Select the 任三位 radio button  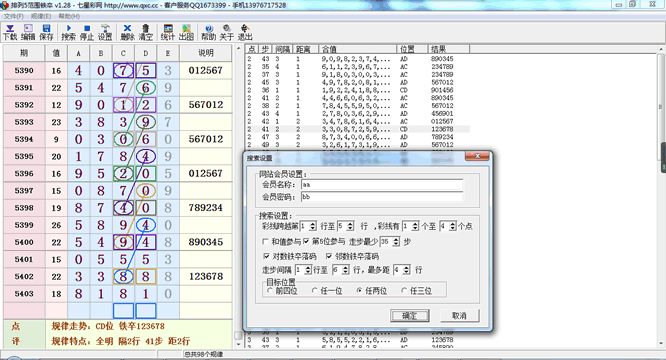(x=404, y=290)
